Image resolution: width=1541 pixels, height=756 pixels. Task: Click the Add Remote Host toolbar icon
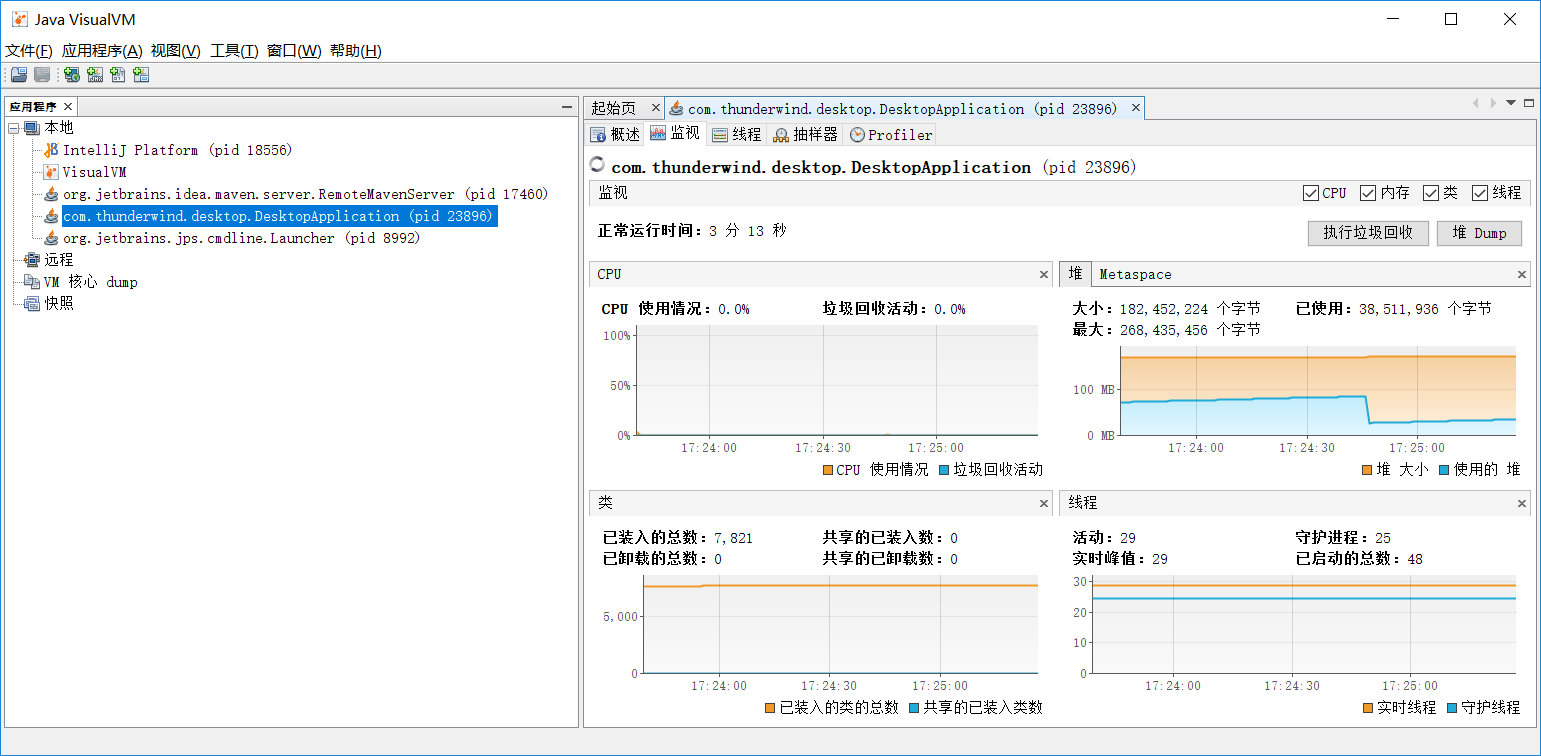[x=72, y=75]
